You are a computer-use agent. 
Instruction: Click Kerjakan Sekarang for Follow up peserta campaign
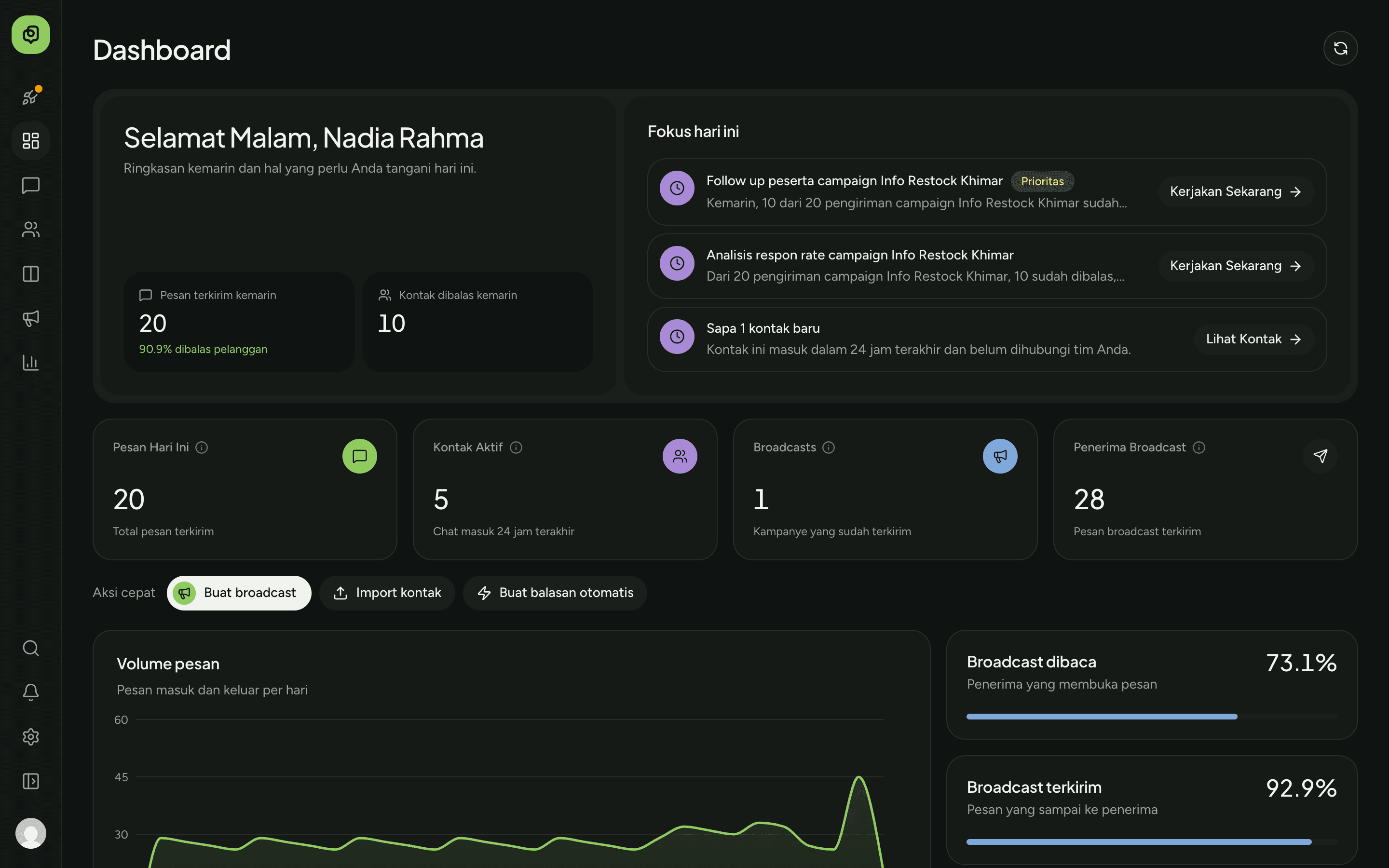[1236, 192]
